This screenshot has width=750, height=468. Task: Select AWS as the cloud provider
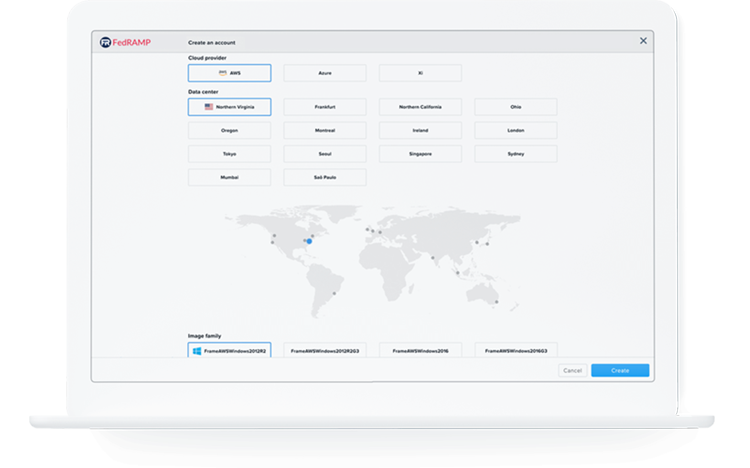(229, 73)
